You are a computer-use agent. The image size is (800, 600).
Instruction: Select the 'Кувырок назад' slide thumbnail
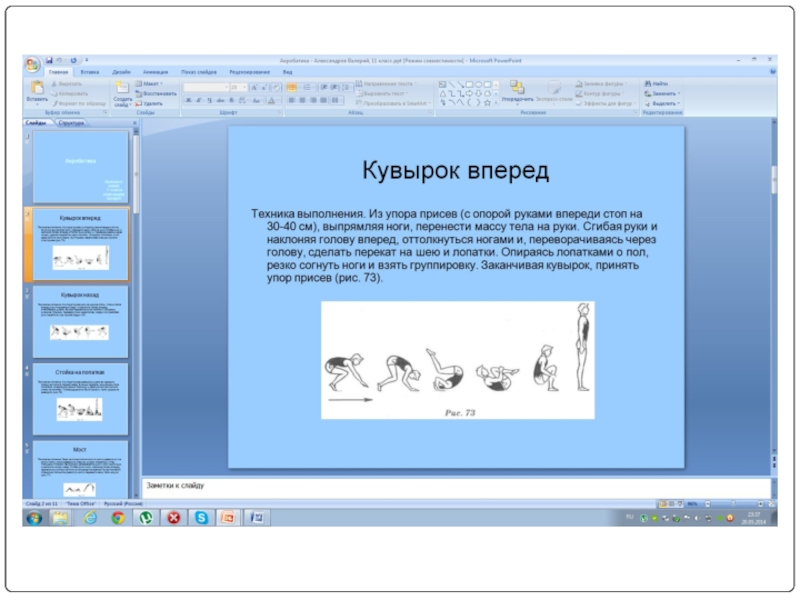click(80, 322)
